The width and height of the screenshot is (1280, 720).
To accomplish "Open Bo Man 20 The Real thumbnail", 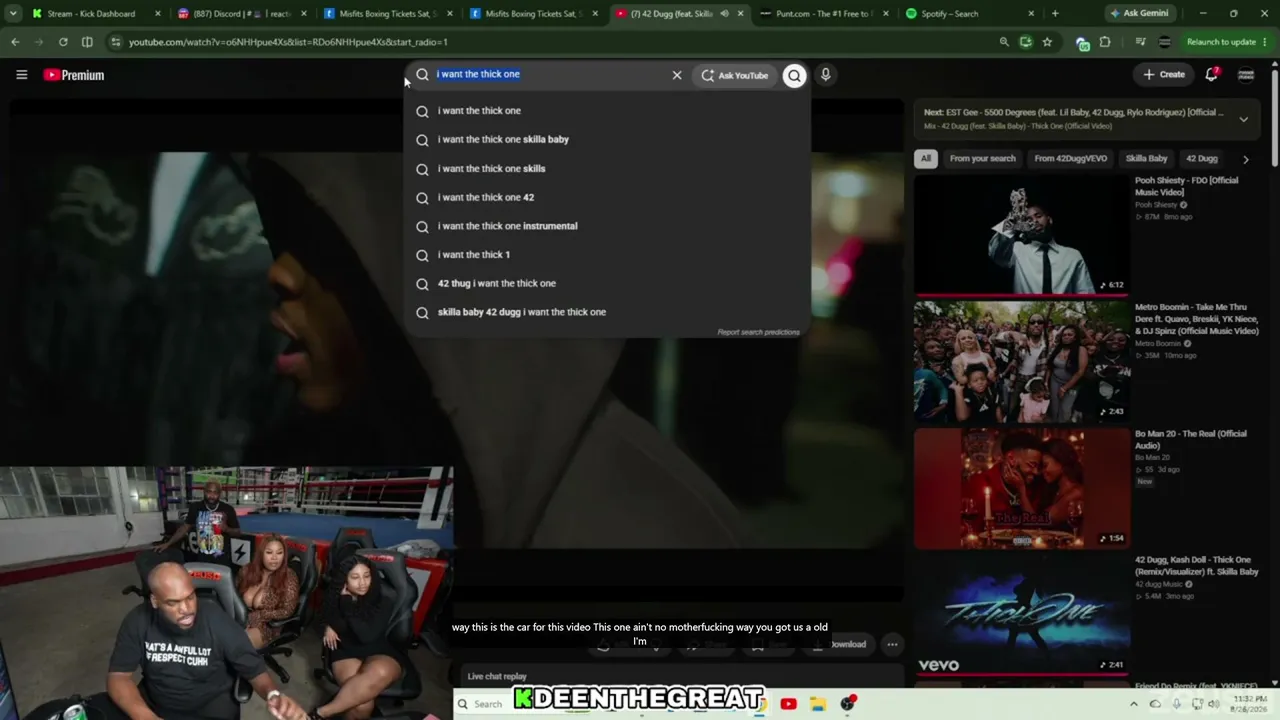I will coord(1021,488).
